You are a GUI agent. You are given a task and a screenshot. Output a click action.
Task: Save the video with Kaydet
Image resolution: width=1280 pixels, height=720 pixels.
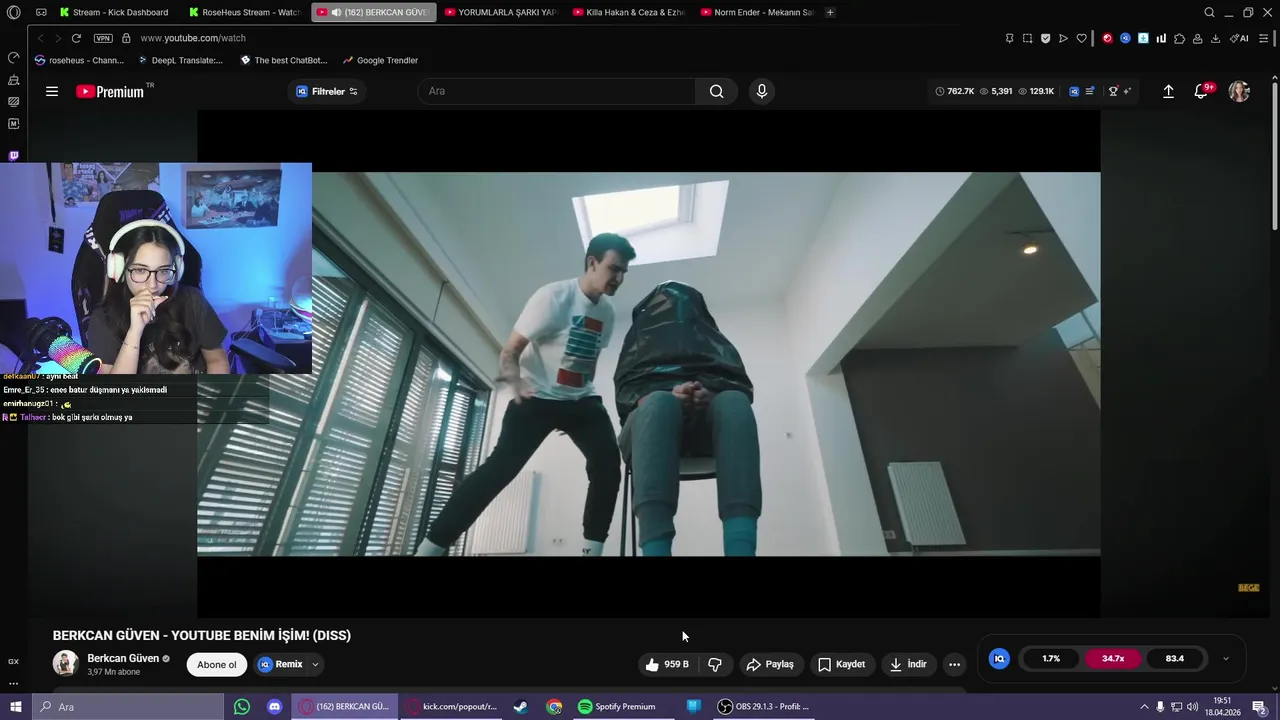pos(841,664)
